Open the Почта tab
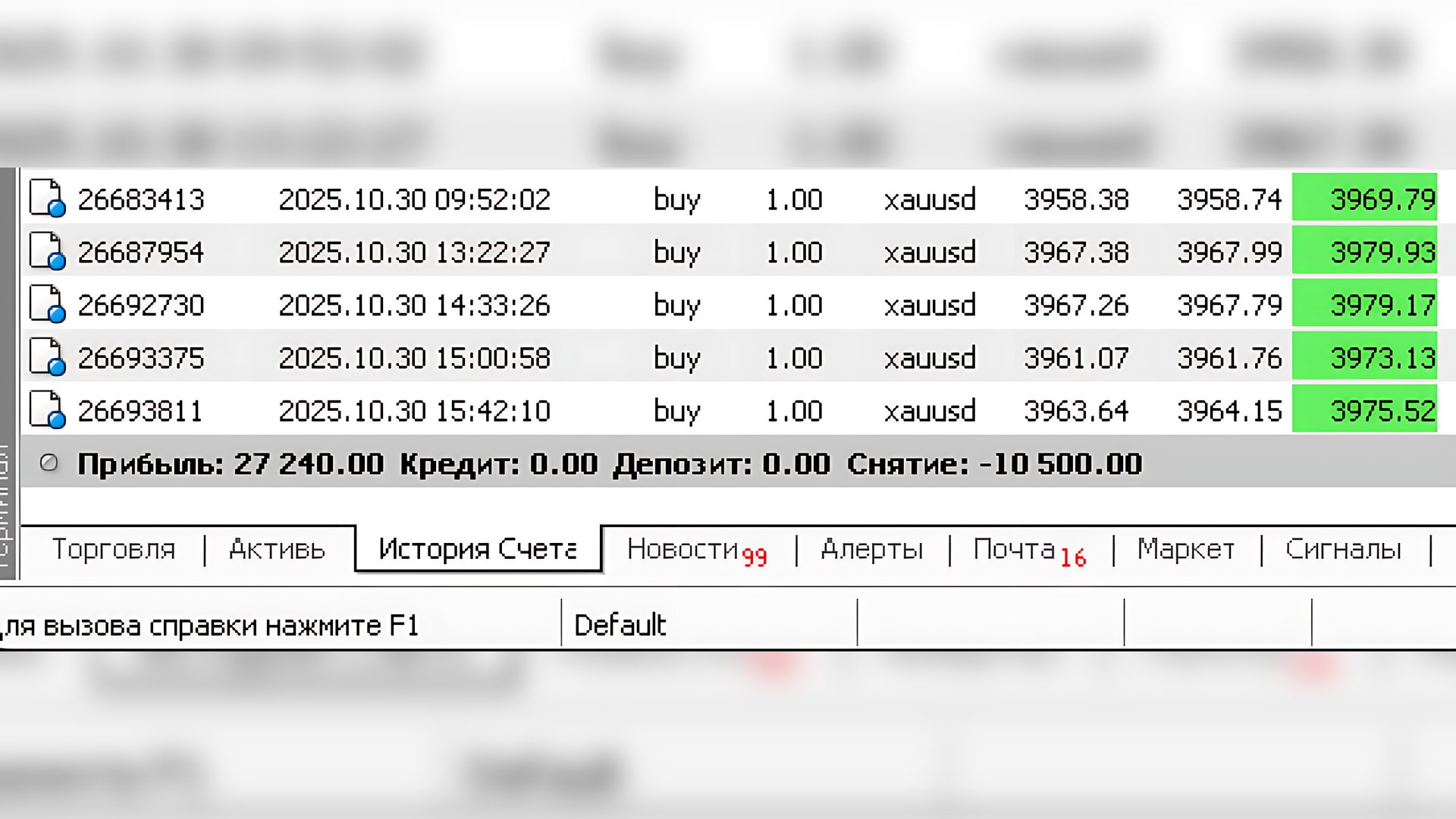The height and width of the screenshot is (819, 1456). (x=1030, y=551)
